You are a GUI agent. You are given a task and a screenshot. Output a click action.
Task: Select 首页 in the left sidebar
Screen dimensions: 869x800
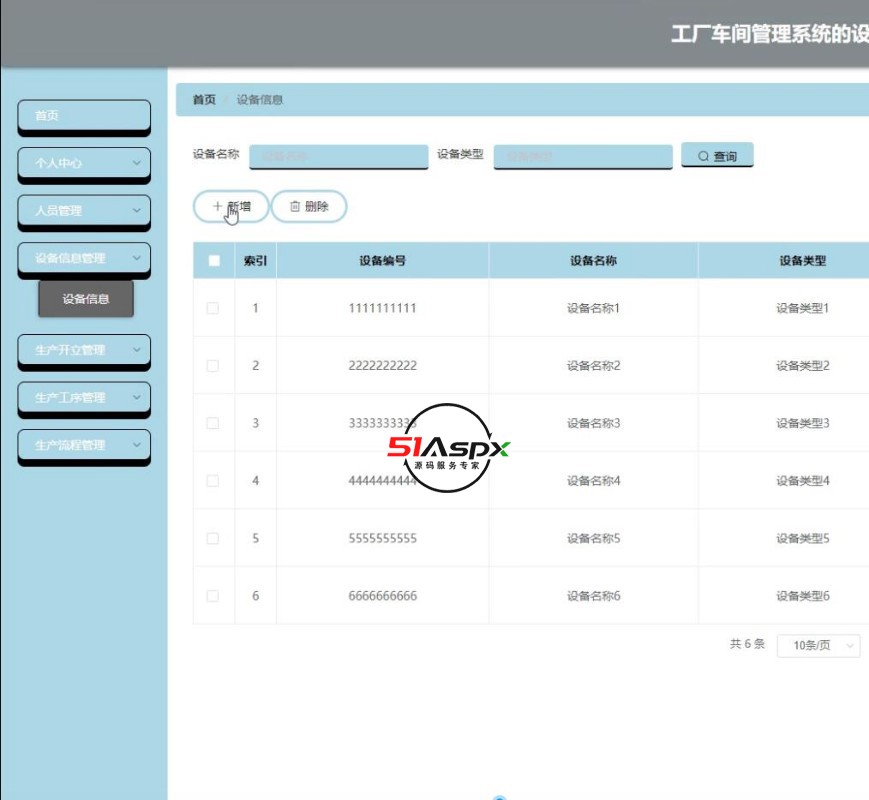[83, 116]
